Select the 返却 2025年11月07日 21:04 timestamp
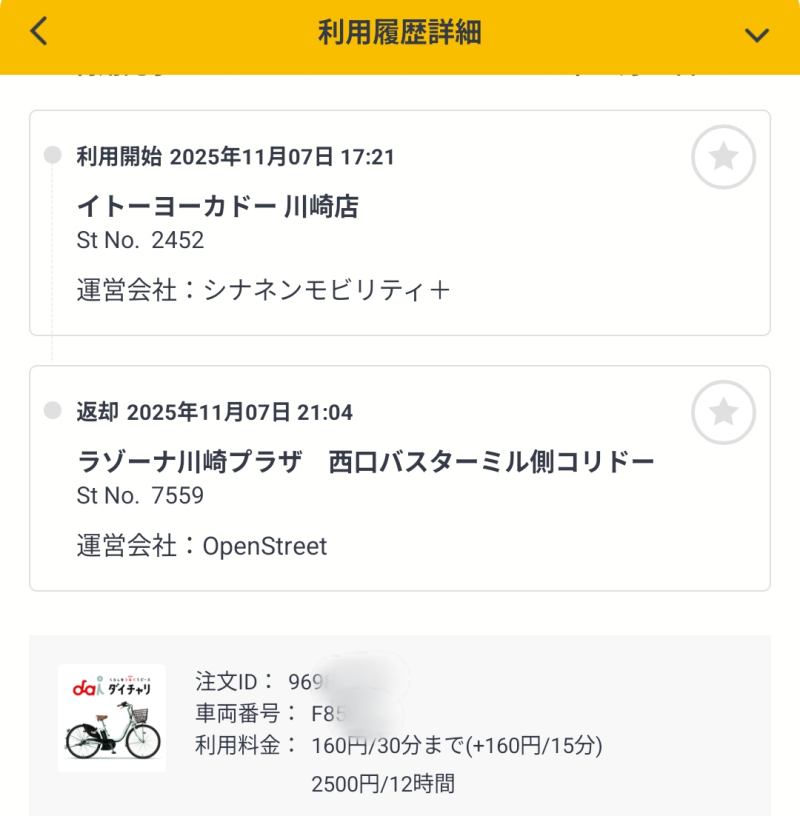Viewport: 800px width, 816px height. (x=214, y=412)
